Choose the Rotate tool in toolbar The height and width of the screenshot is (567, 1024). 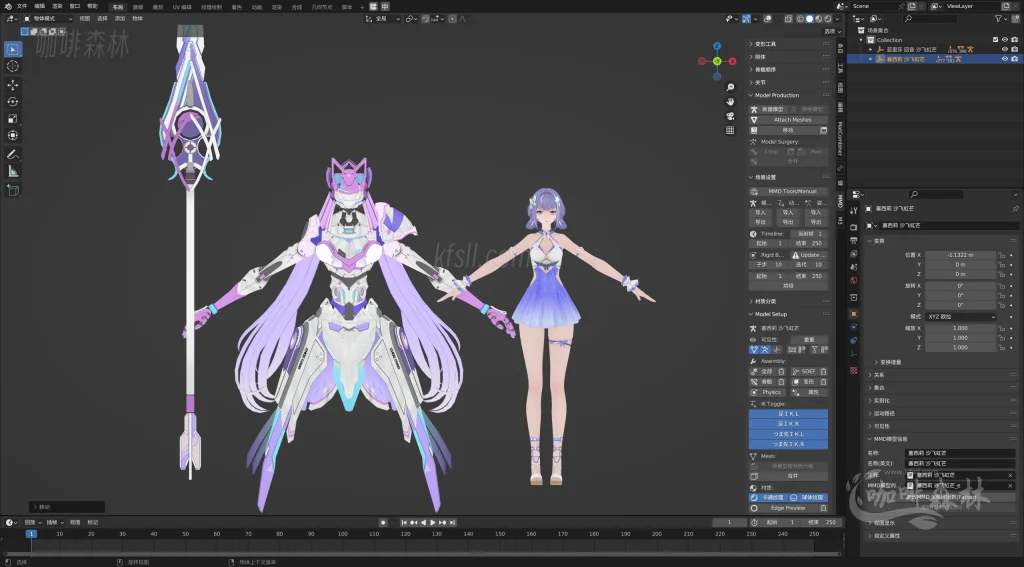click(12, 102)
